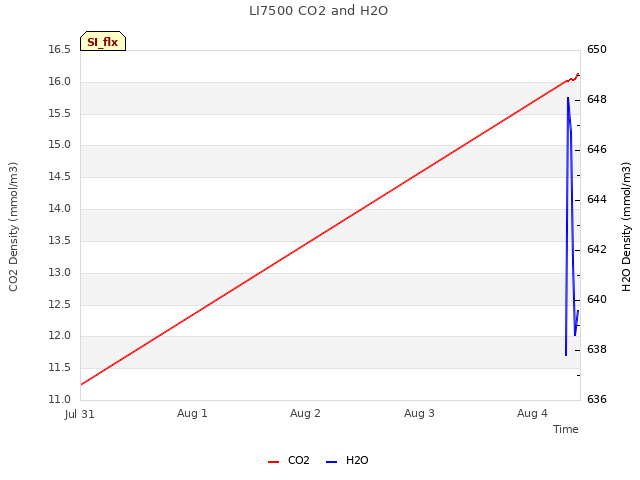The image size is (640, 480).
Task: Click the Time axis label
Action: pyautogui.click(x=566, y=429)
